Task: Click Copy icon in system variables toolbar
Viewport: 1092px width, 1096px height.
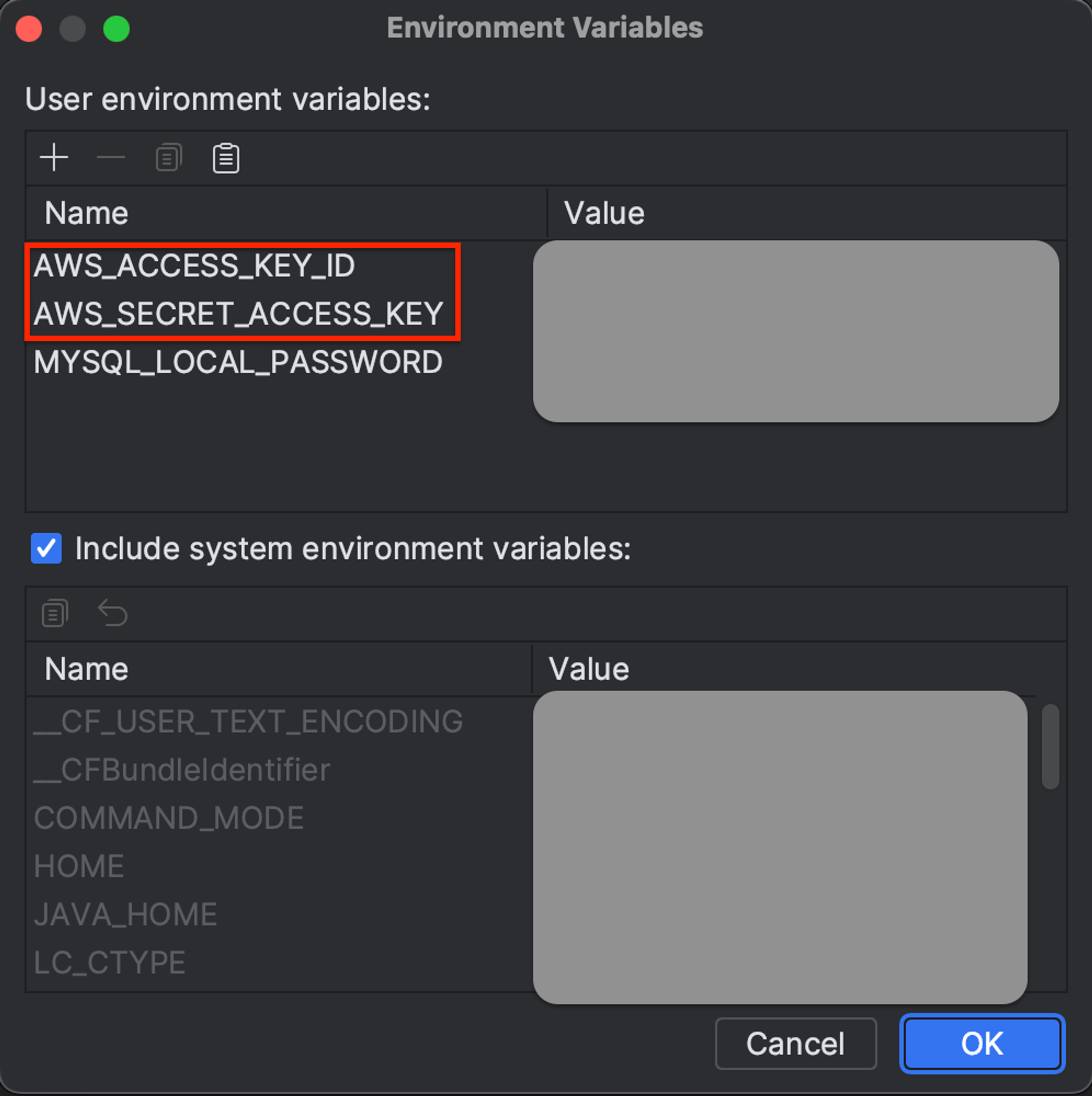Action: (x=55, y=613)
